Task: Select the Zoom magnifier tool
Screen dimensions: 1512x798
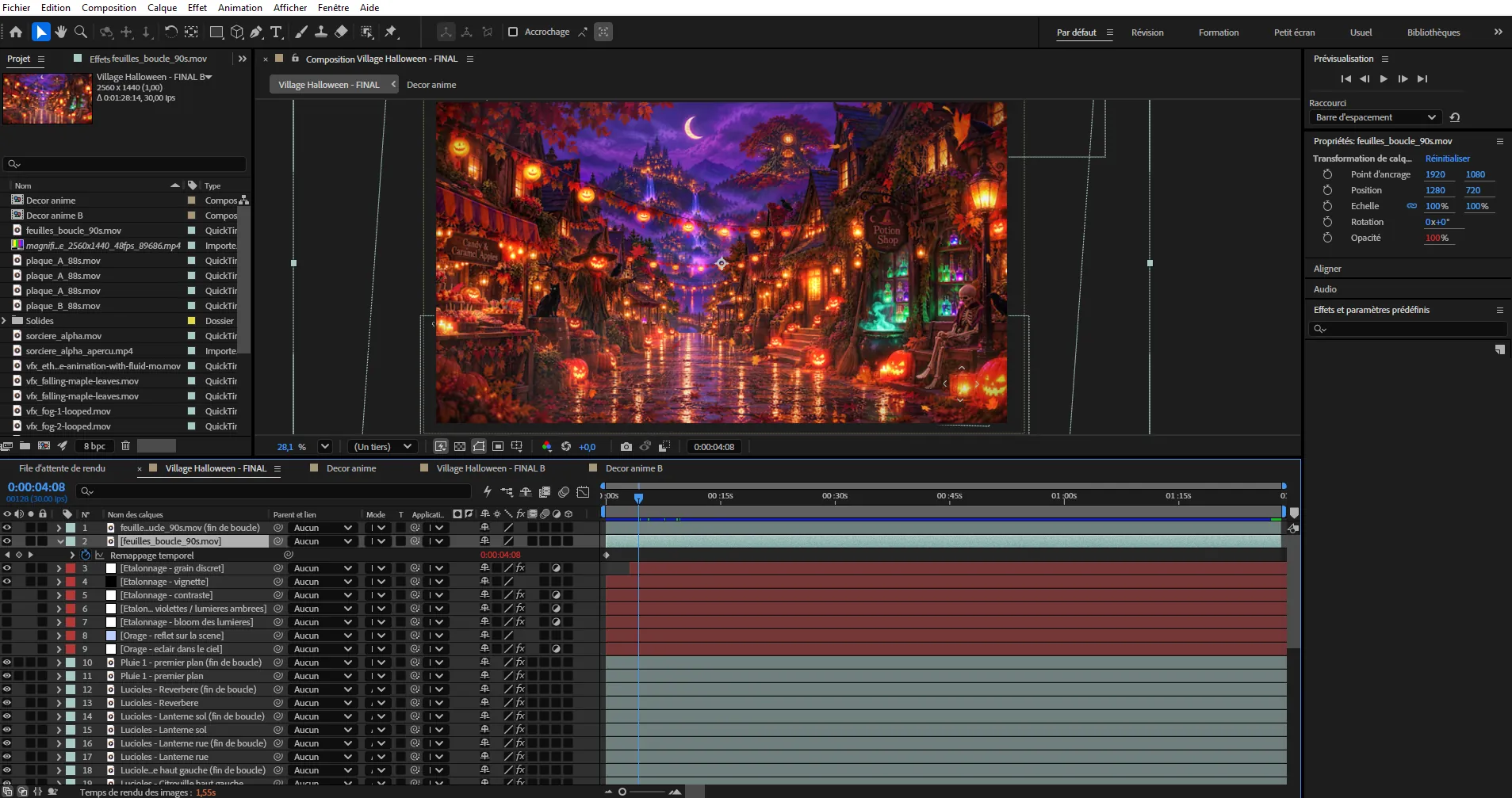Action: point(81,32)
